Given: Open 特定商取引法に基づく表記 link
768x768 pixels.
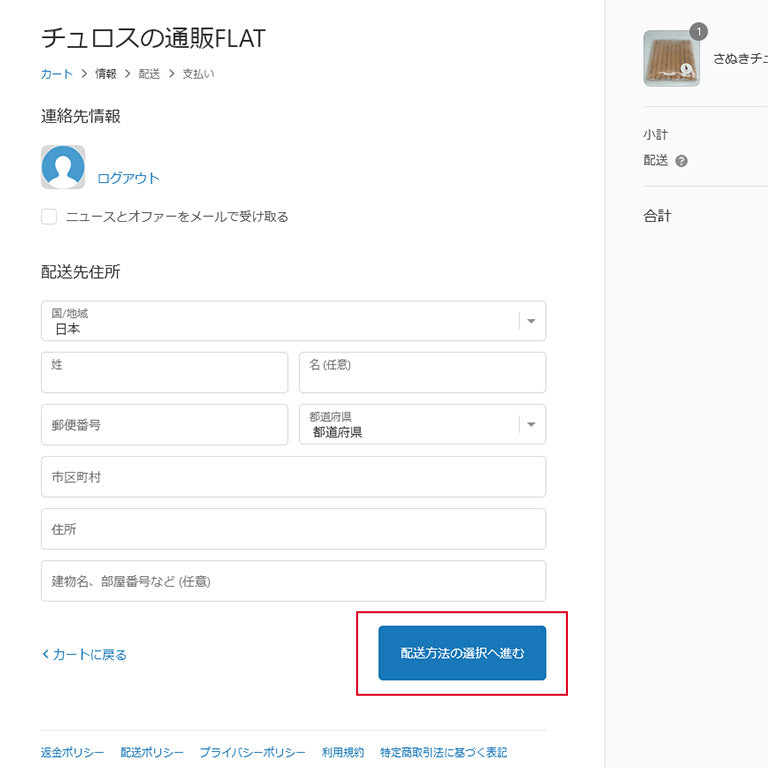Looking at the screenshot, I should coord(443,752).
